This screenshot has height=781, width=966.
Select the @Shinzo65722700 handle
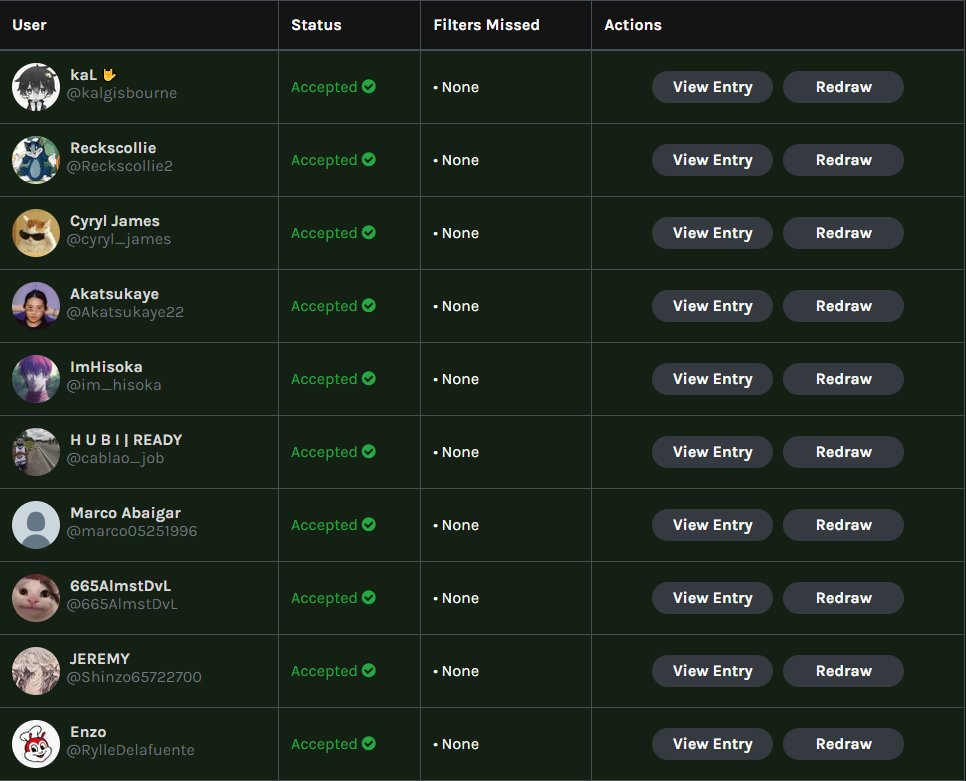coord(134,677)
